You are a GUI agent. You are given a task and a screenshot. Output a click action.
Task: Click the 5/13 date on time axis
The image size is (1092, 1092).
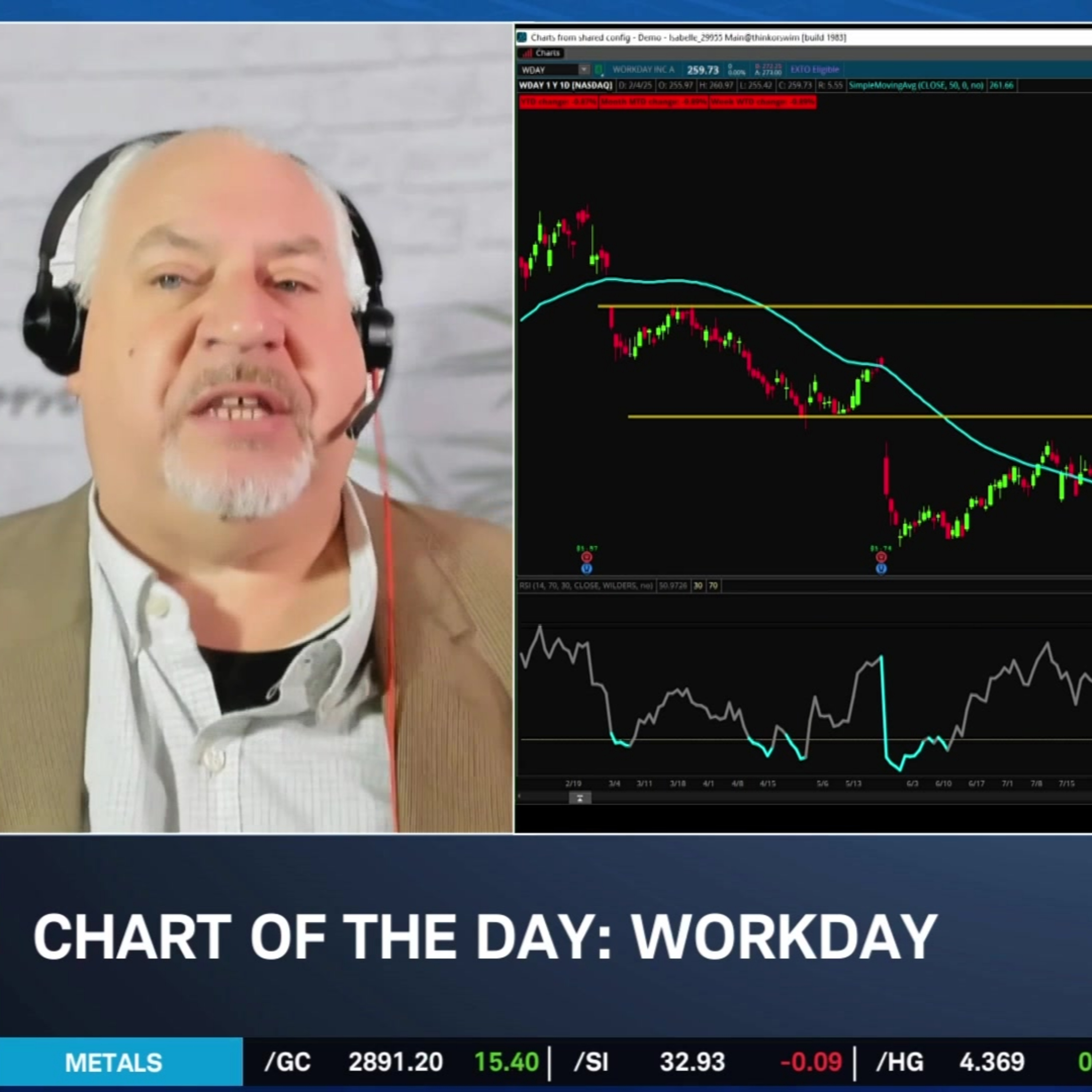pos(854,783)
